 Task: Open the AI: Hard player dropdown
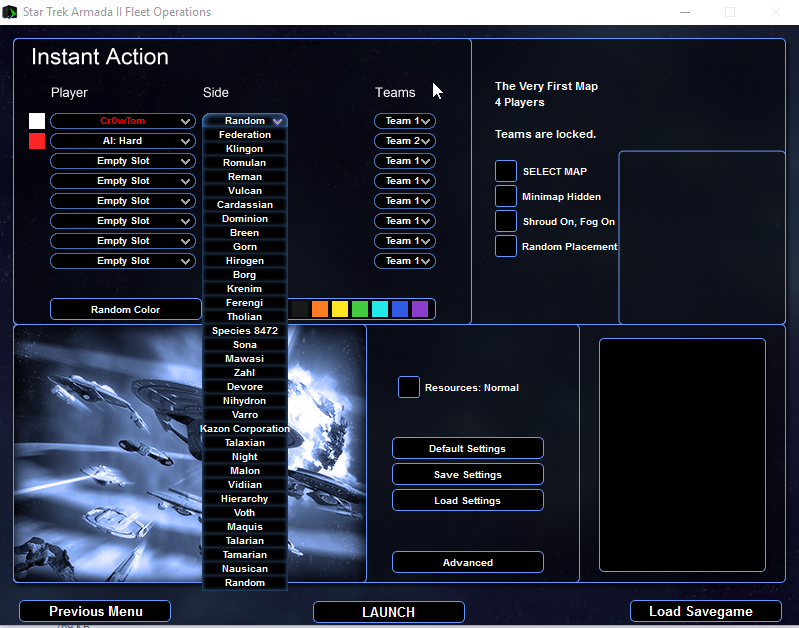[123, 141]
